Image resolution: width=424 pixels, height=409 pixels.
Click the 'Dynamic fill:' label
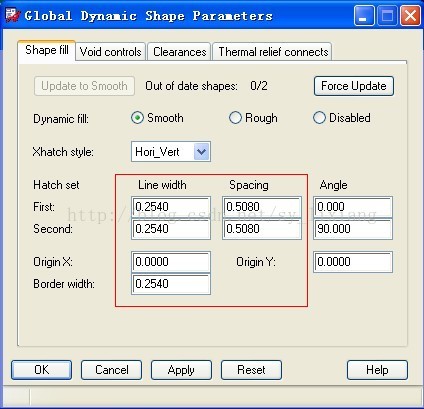point(61,119)
